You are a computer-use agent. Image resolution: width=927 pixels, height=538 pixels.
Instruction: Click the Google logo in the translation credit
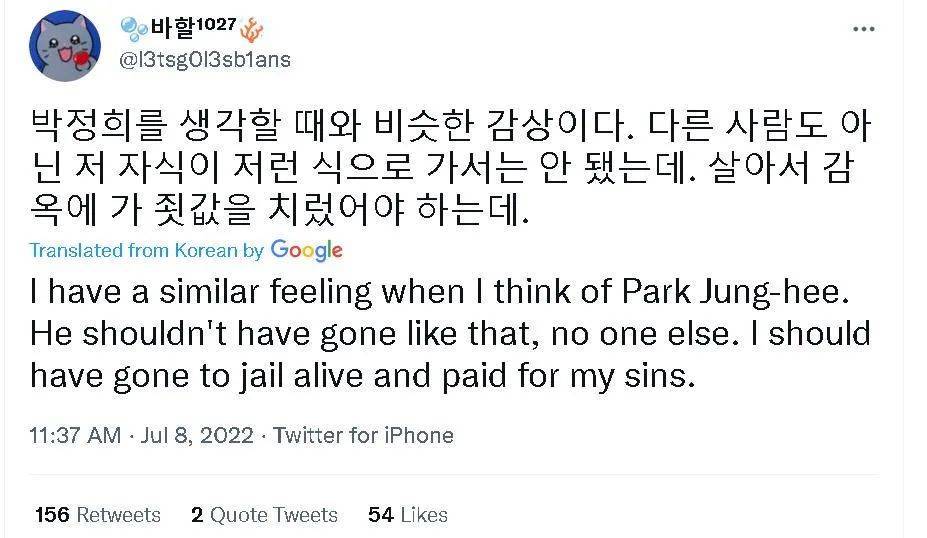[x=306, y=250]
